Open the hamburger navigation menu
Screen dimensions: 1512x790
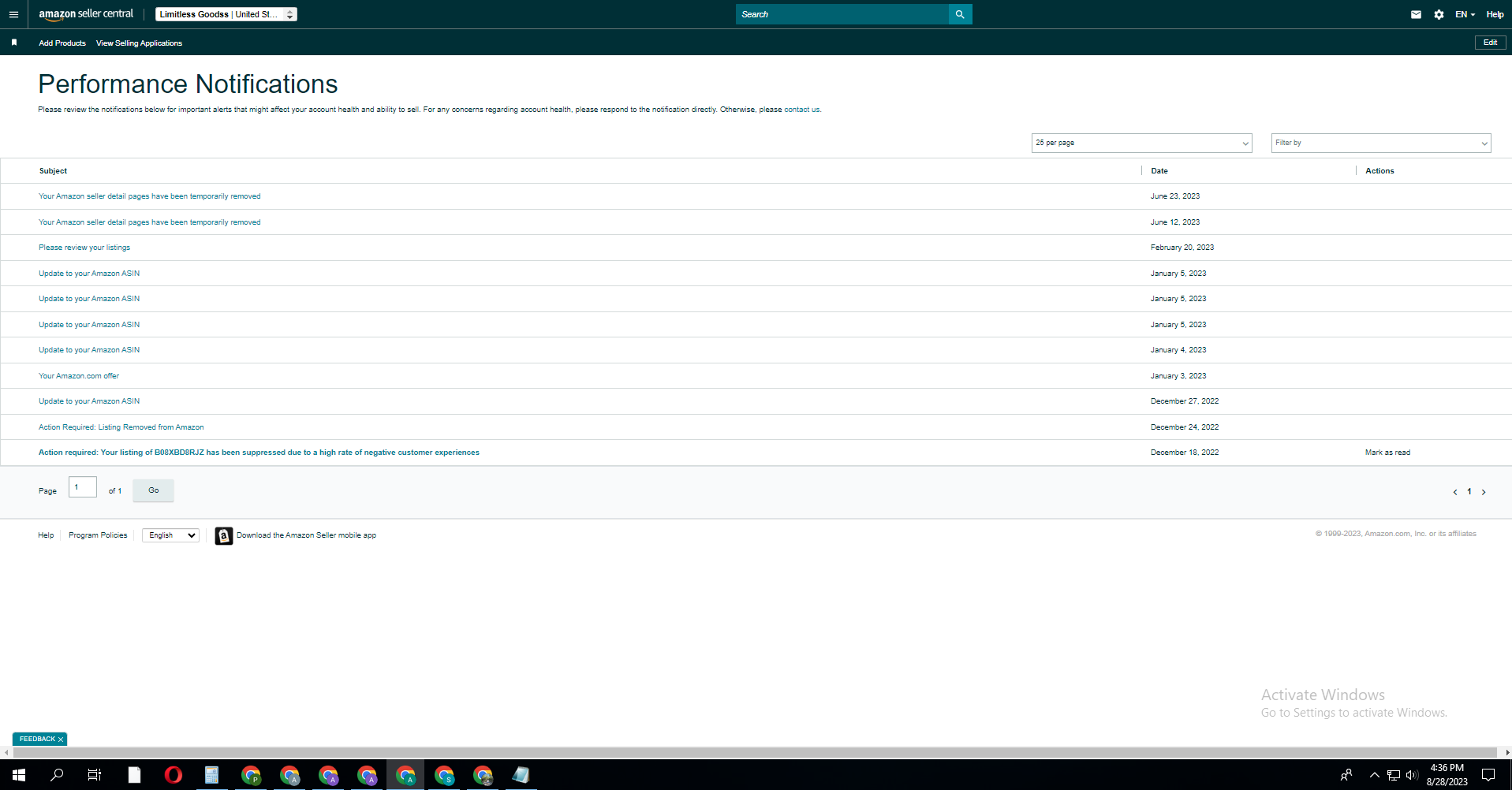pos(13,14)
